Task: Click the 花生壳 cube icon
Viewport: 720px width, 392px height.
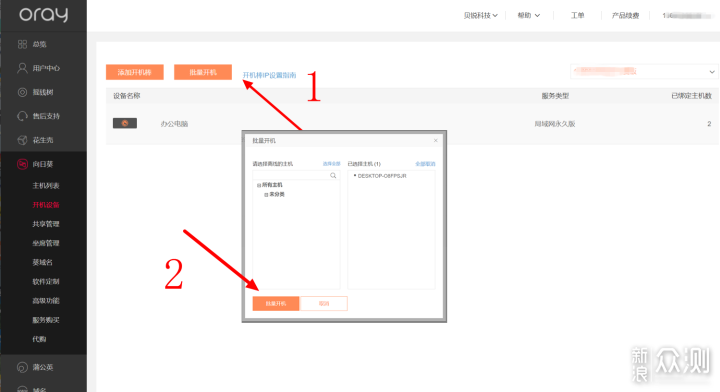Action: point(22,140)
